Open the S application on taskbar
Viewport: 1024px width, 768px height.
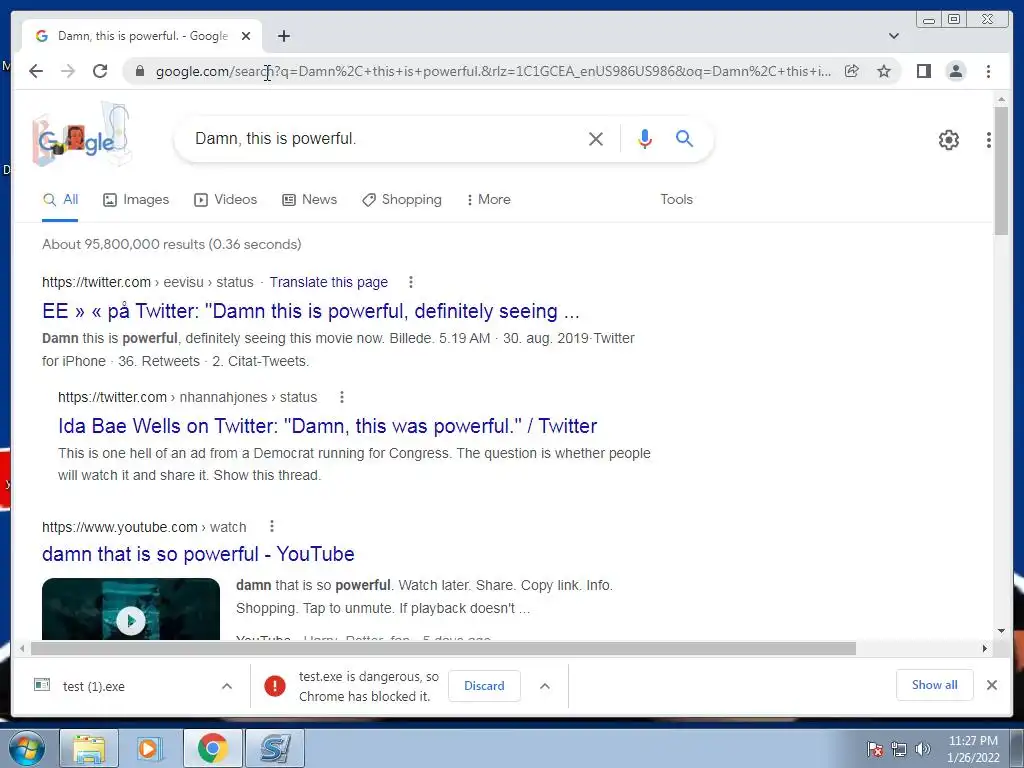coord(275,748)
